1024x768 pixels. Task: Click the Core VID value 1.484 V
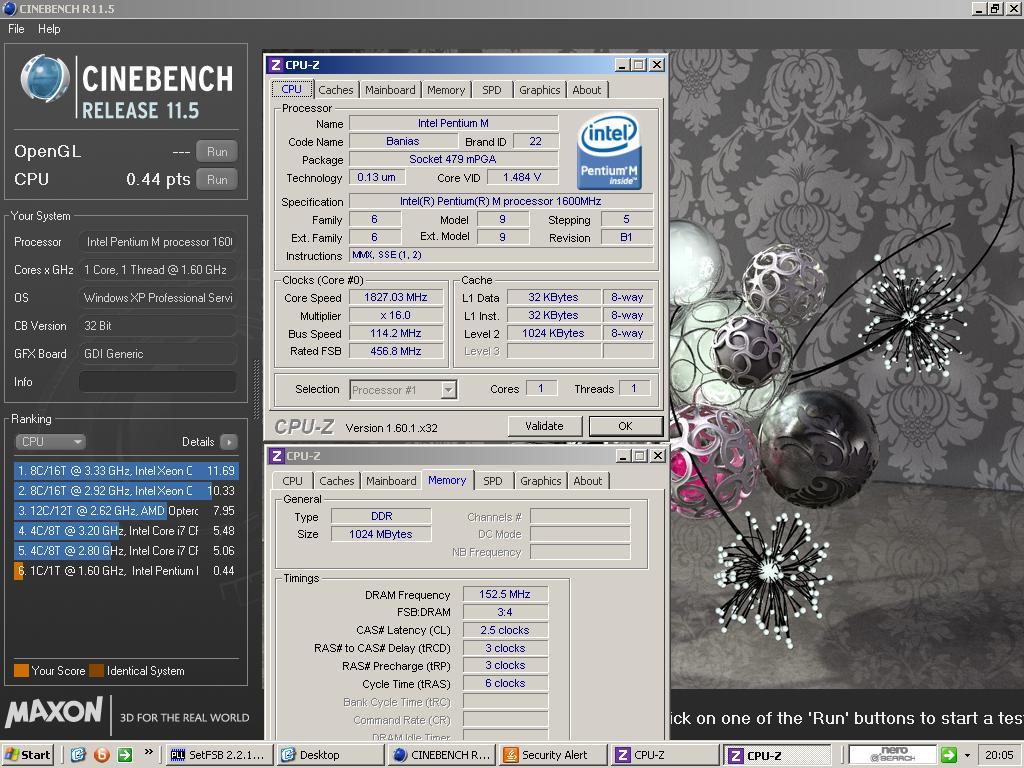pyautogui.click(x=522, y=177)
